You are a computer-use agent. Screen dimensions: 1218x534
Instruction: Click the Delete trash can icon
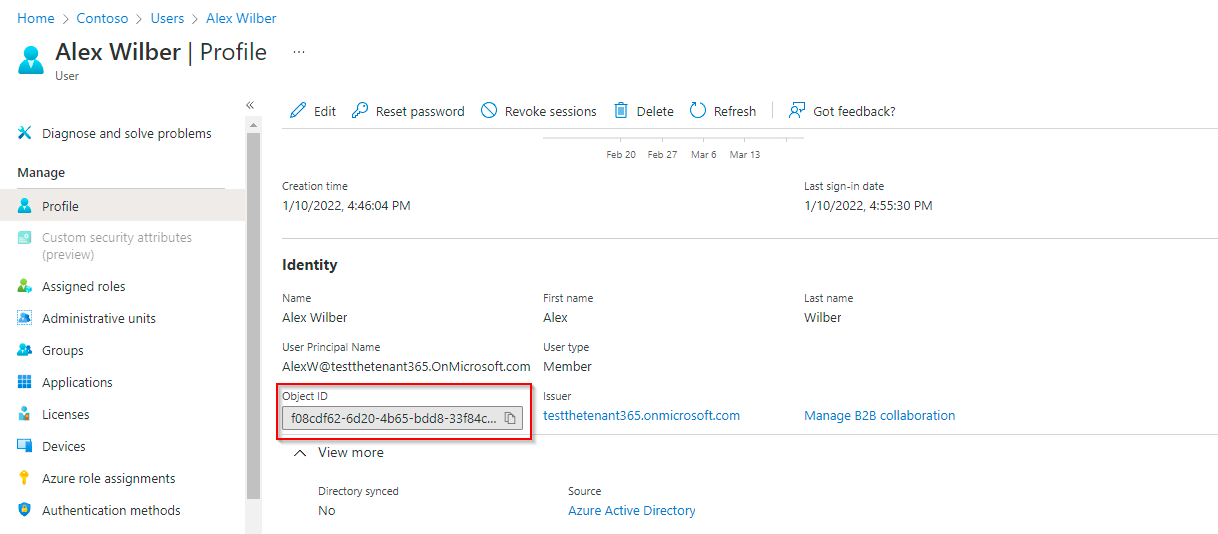coord(621,111)
